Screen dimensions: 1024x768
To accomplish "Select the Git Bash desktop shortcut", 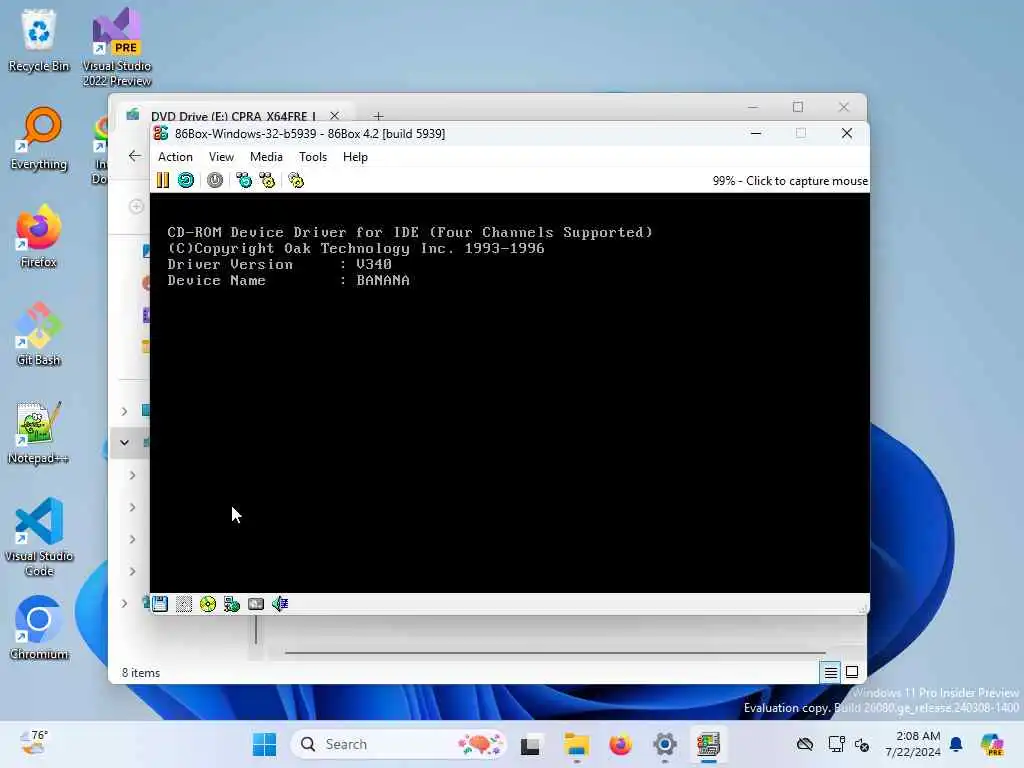I will (39, 334).
